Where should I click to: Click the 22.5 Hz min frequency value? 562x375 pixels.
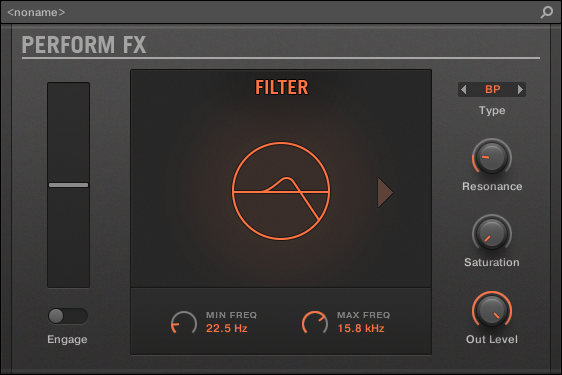[x=227, y=328]
